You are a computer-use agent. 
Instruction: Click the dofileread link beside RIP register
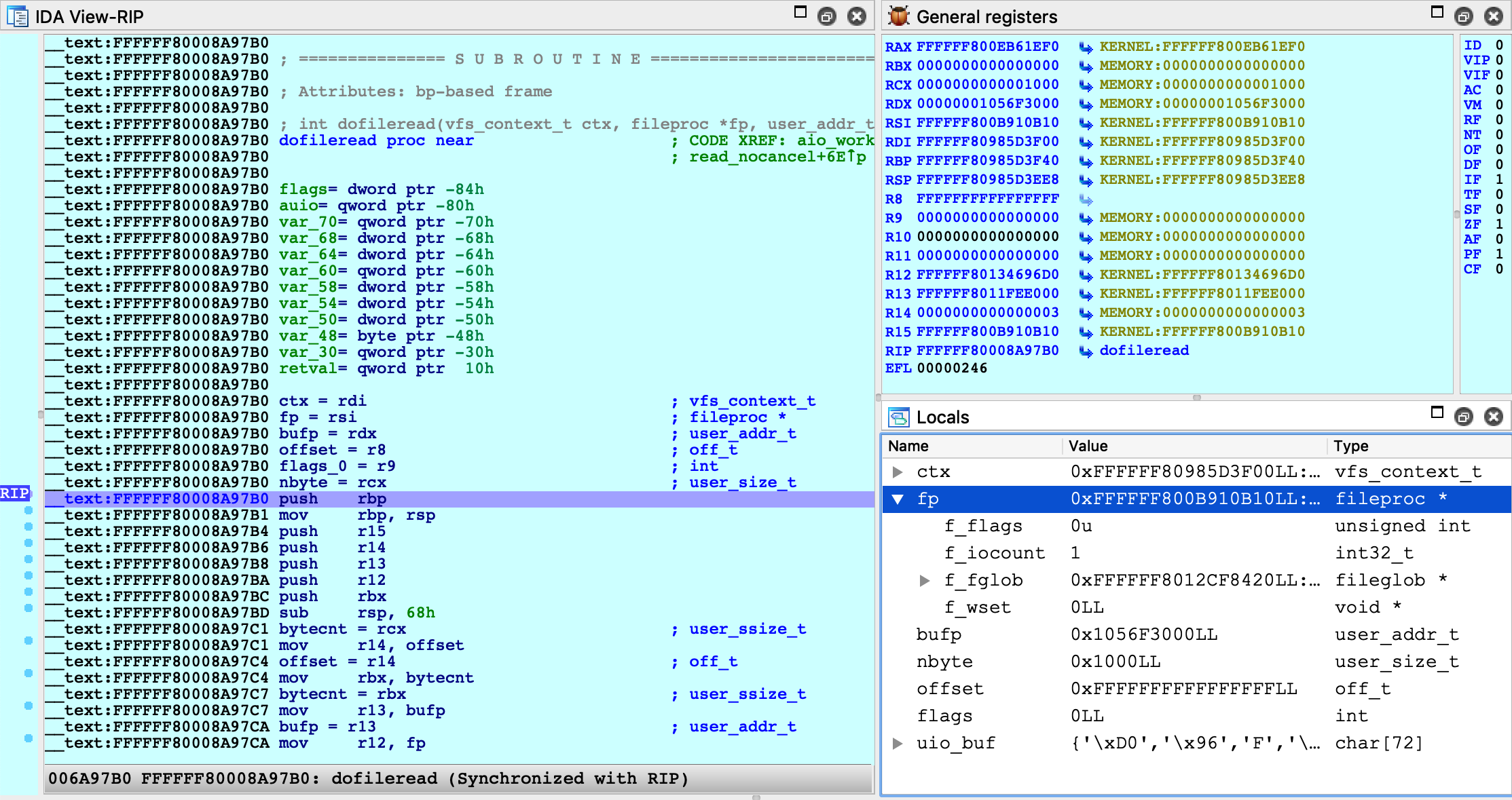tap(1144, 351)
